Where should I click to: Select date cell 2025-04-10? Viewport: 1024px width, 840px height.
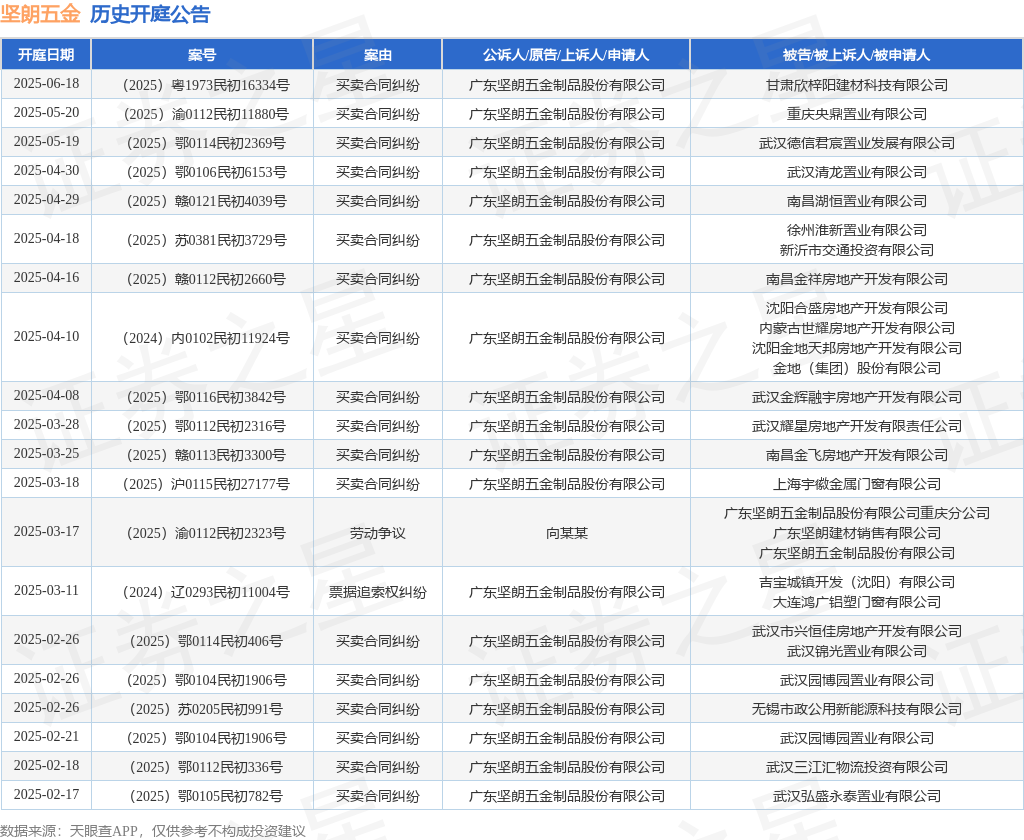46,336
